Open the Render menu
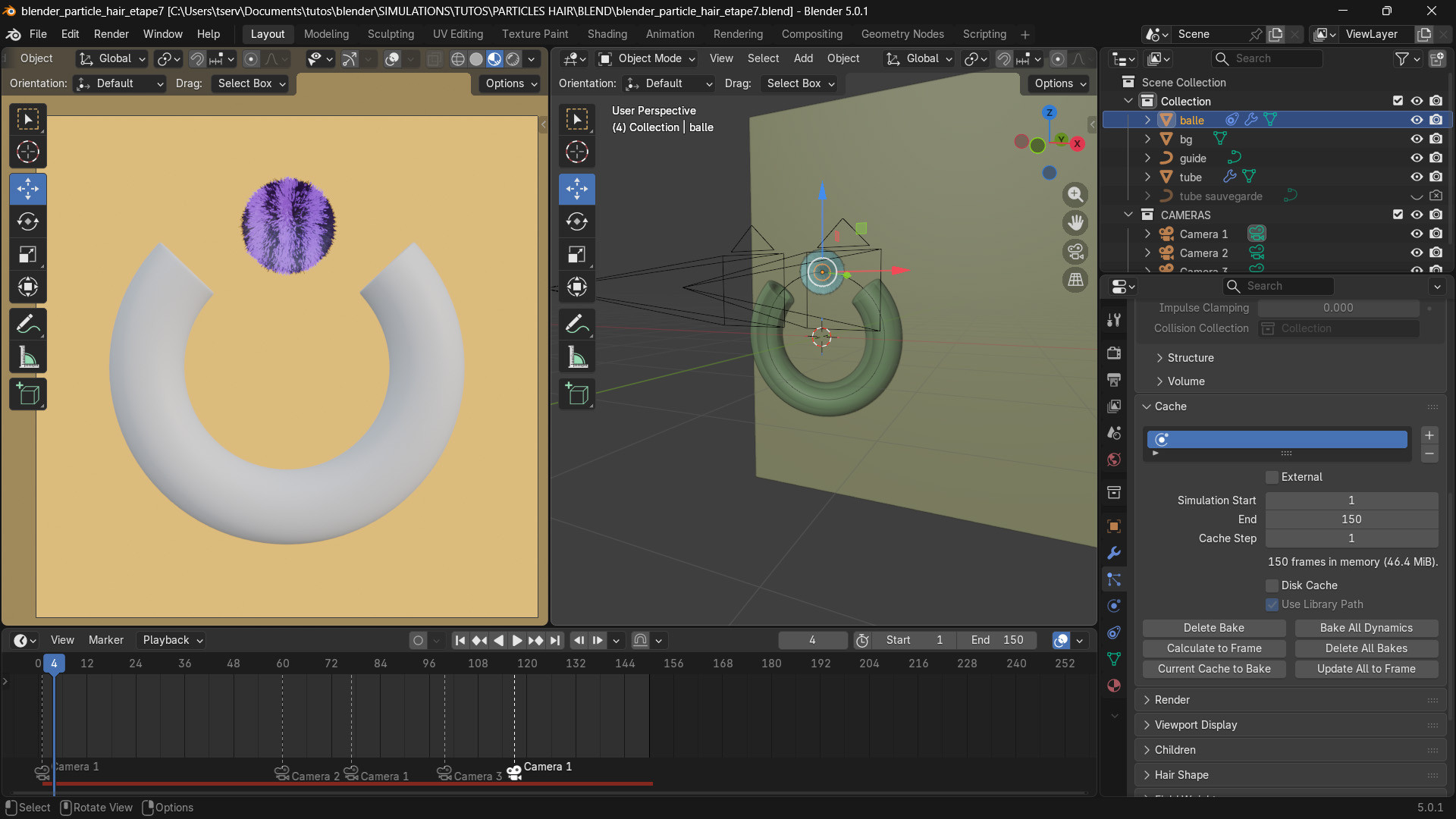This screenshot has height=819, width=1456. pos(111,34)
